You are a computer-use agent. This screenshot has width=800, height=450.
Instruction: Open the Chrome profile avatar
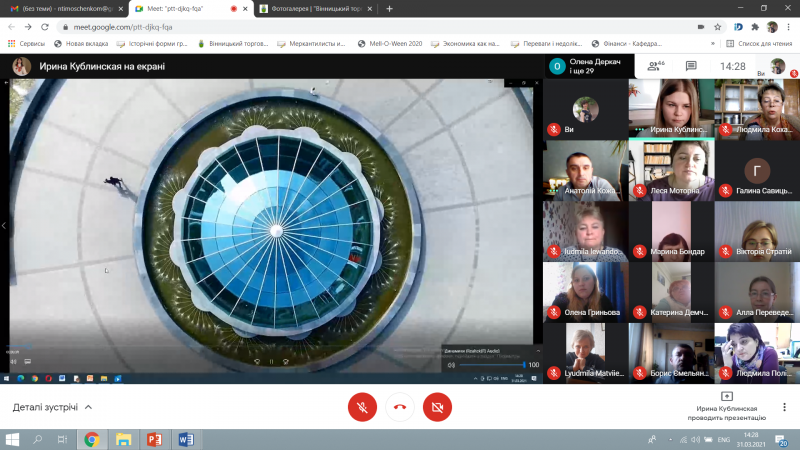(x=772, y=27)
